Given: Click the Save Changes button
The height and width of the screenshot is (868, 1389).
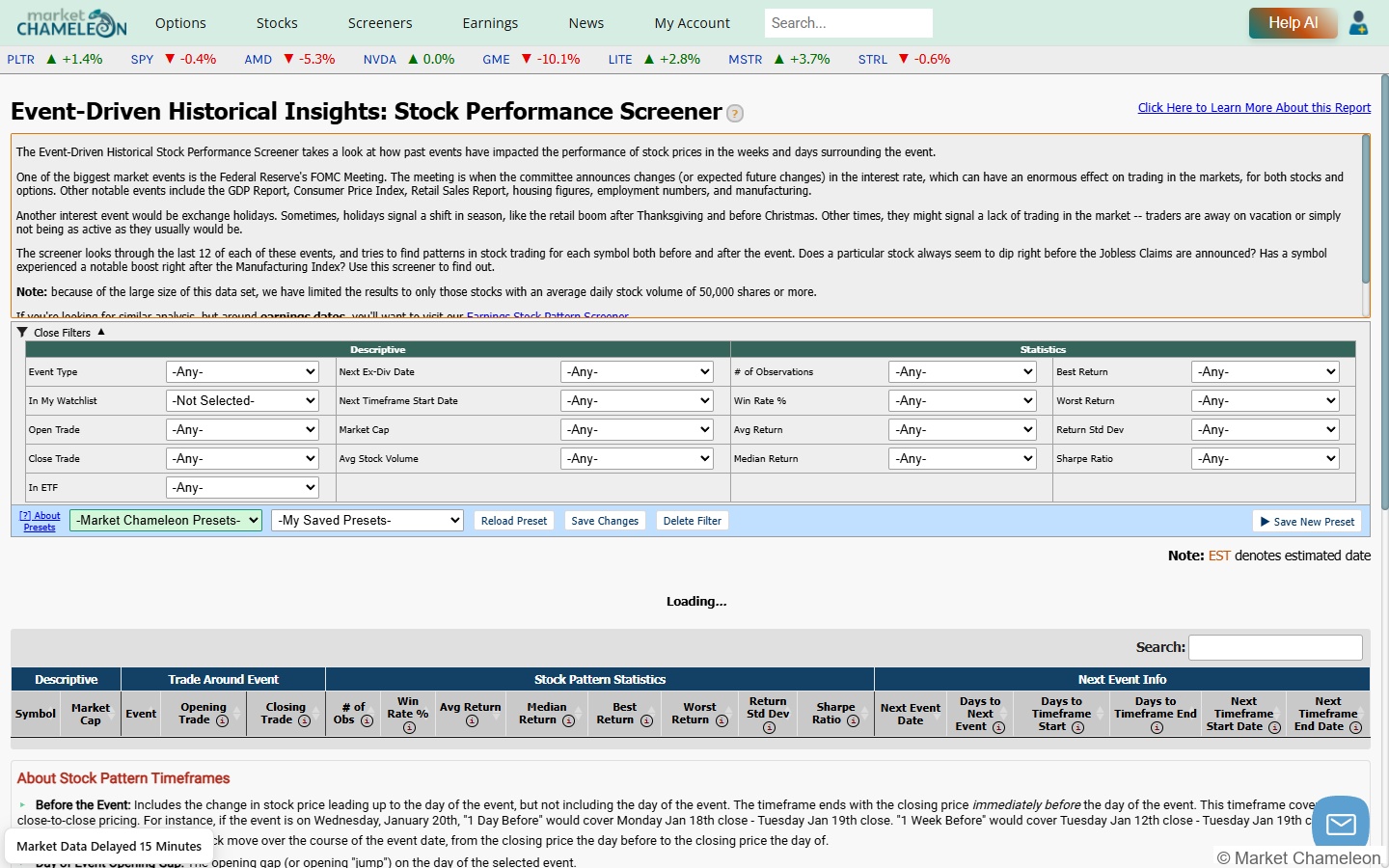Looking at the screenshot, I should click(605, 521).
